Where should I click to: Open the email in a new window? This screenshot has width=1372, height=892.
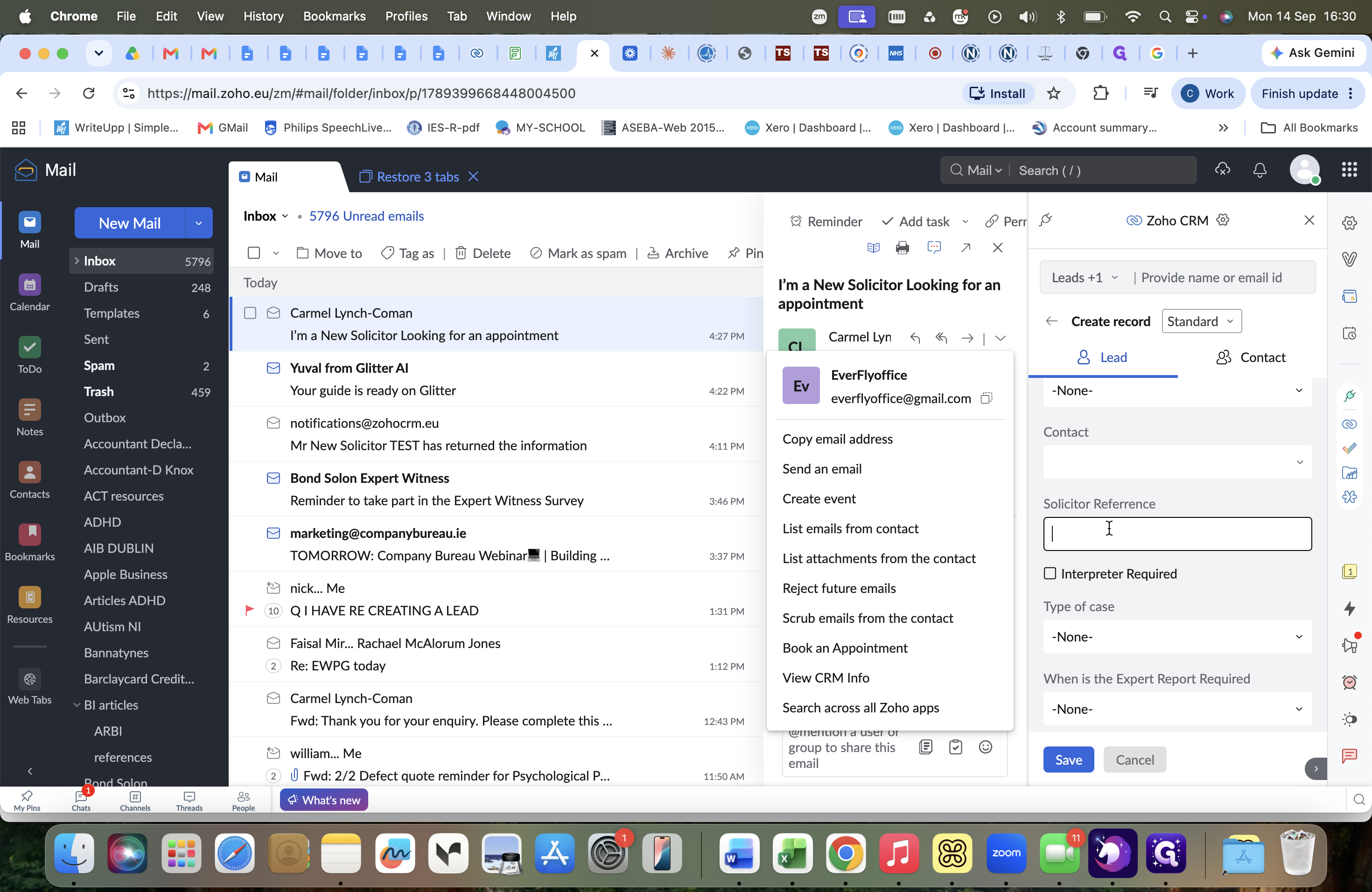click(966, 248)
